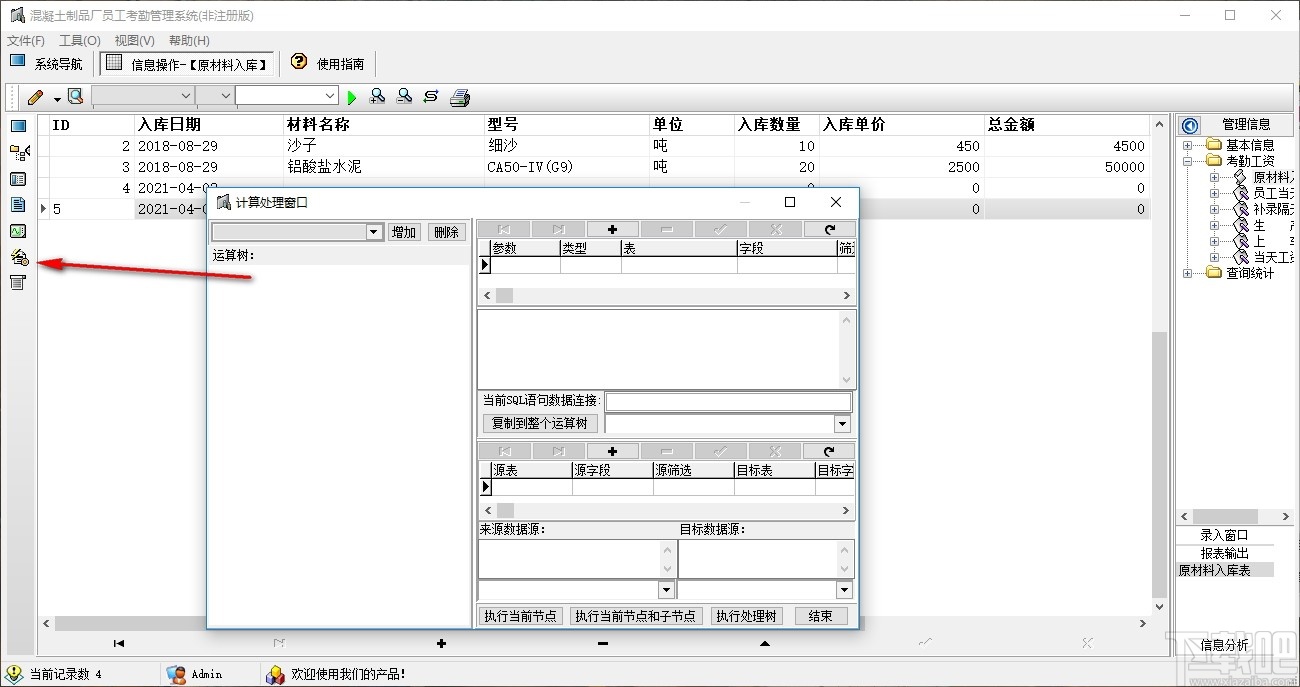Open the 运算树 node dropdown in calc window
The height and width of the screenshot is (687, 1300).
click(x=375, y=232)
